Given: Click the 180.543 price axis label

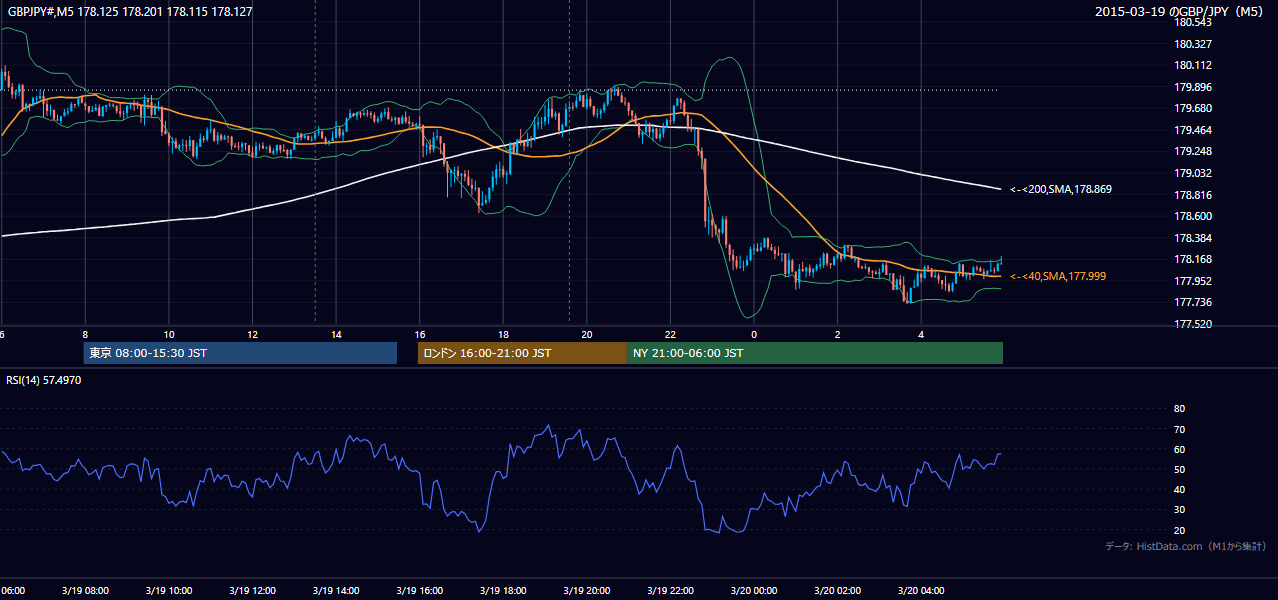Looking at the screenshot, I should 1194,23.
